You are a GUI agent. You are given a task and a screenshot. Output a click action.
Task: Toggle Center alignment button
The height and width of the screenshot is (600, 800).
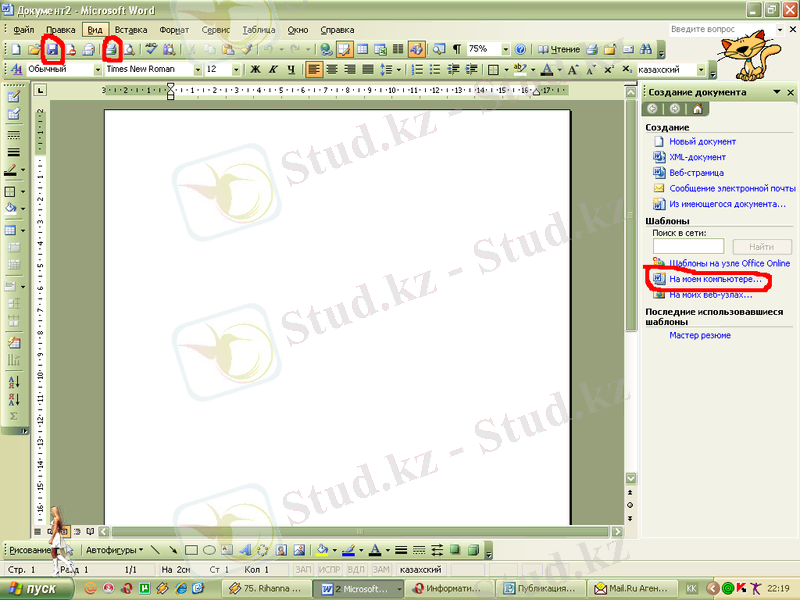(x=332, y=69)
